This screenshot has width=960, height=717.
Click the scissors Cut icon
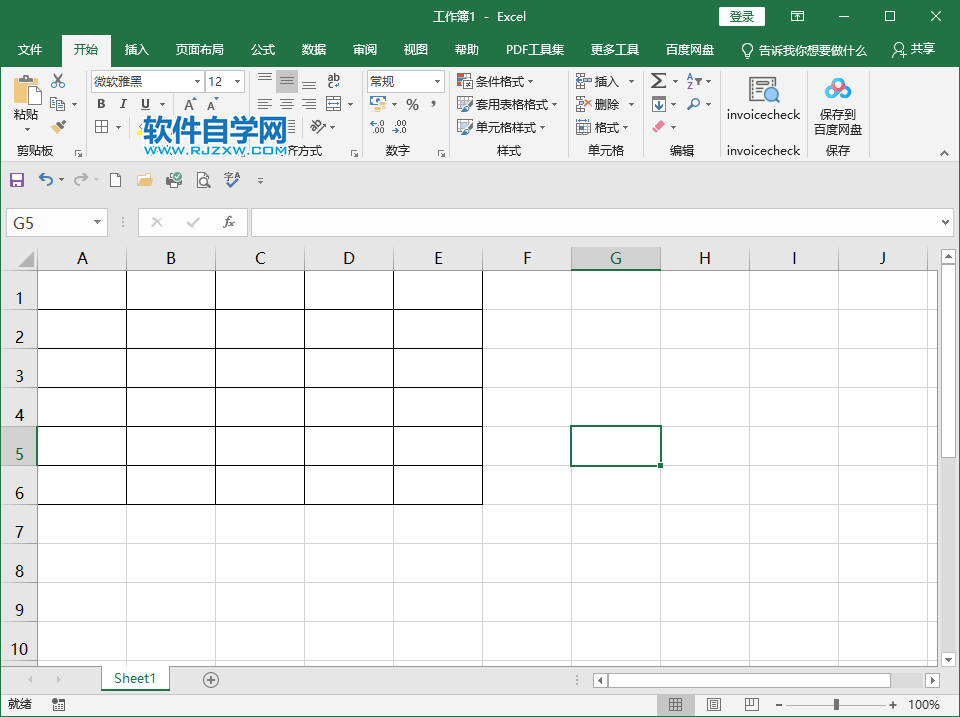[x=57, y=80]
